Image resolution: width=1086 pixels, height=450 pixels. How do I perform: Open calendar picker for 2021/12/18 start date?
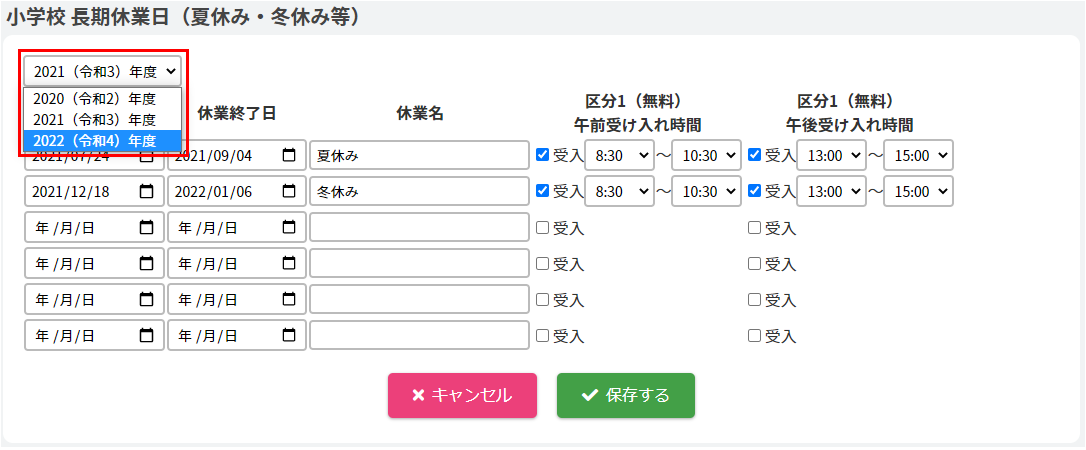click(x=147, y=192)
